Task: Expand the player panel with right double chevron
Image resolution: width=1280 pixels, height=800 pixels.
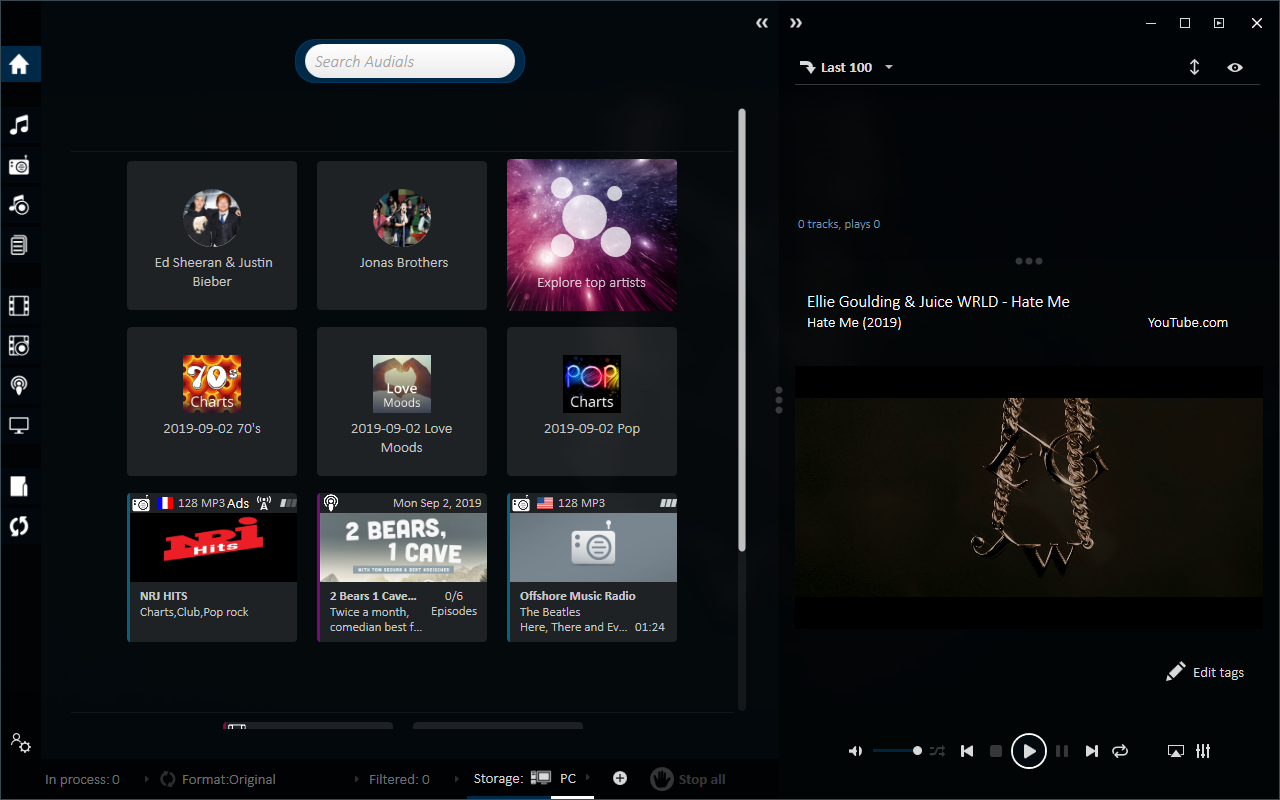Action: (x=796, y=23)
